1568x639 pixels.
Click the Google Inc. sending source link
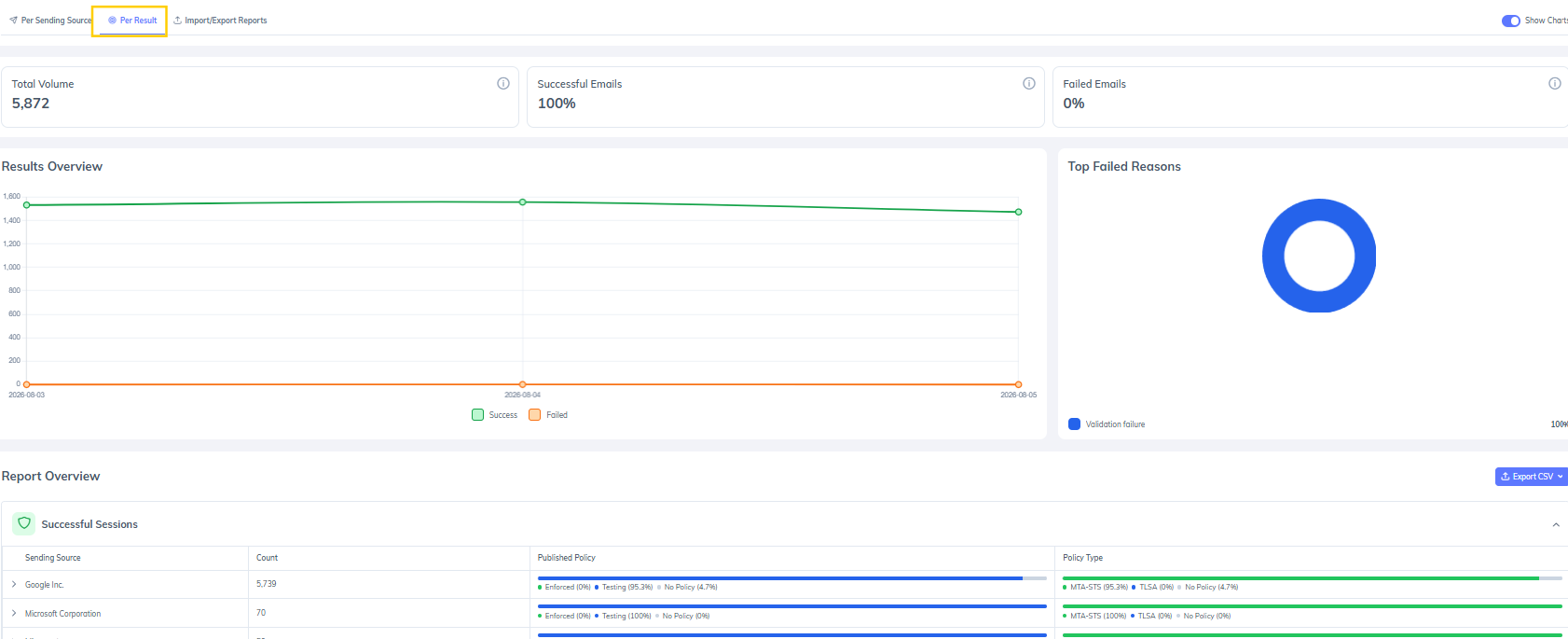tap(45, 585)
